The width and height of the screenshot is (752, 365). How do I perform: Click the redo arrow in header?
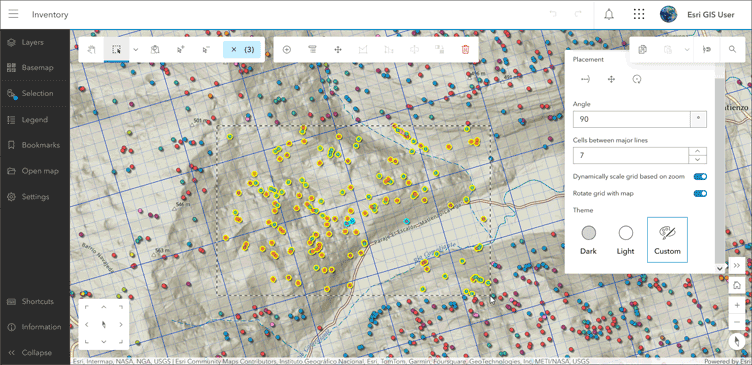578,14
